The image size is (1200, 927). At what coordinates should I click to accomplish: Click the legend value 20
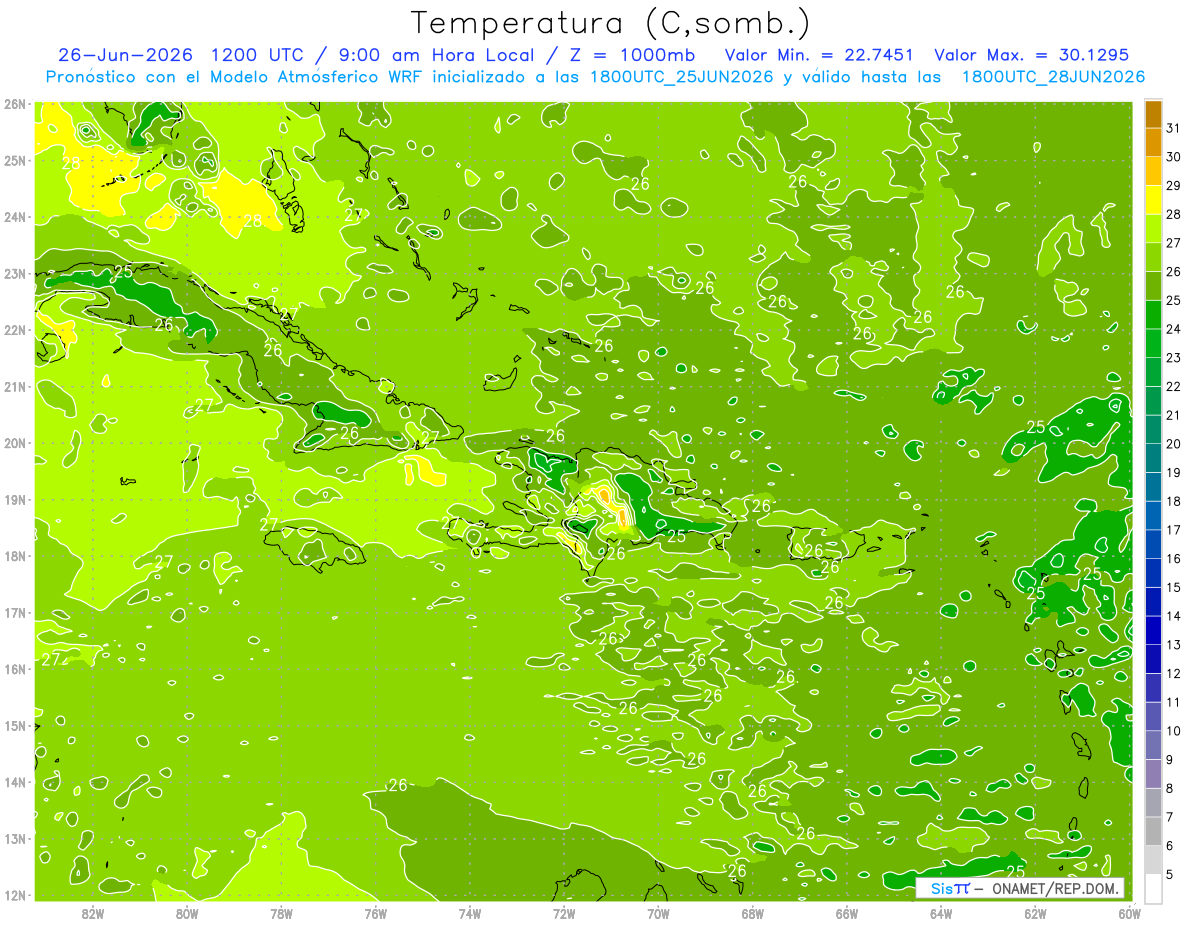click(1174, 444)
